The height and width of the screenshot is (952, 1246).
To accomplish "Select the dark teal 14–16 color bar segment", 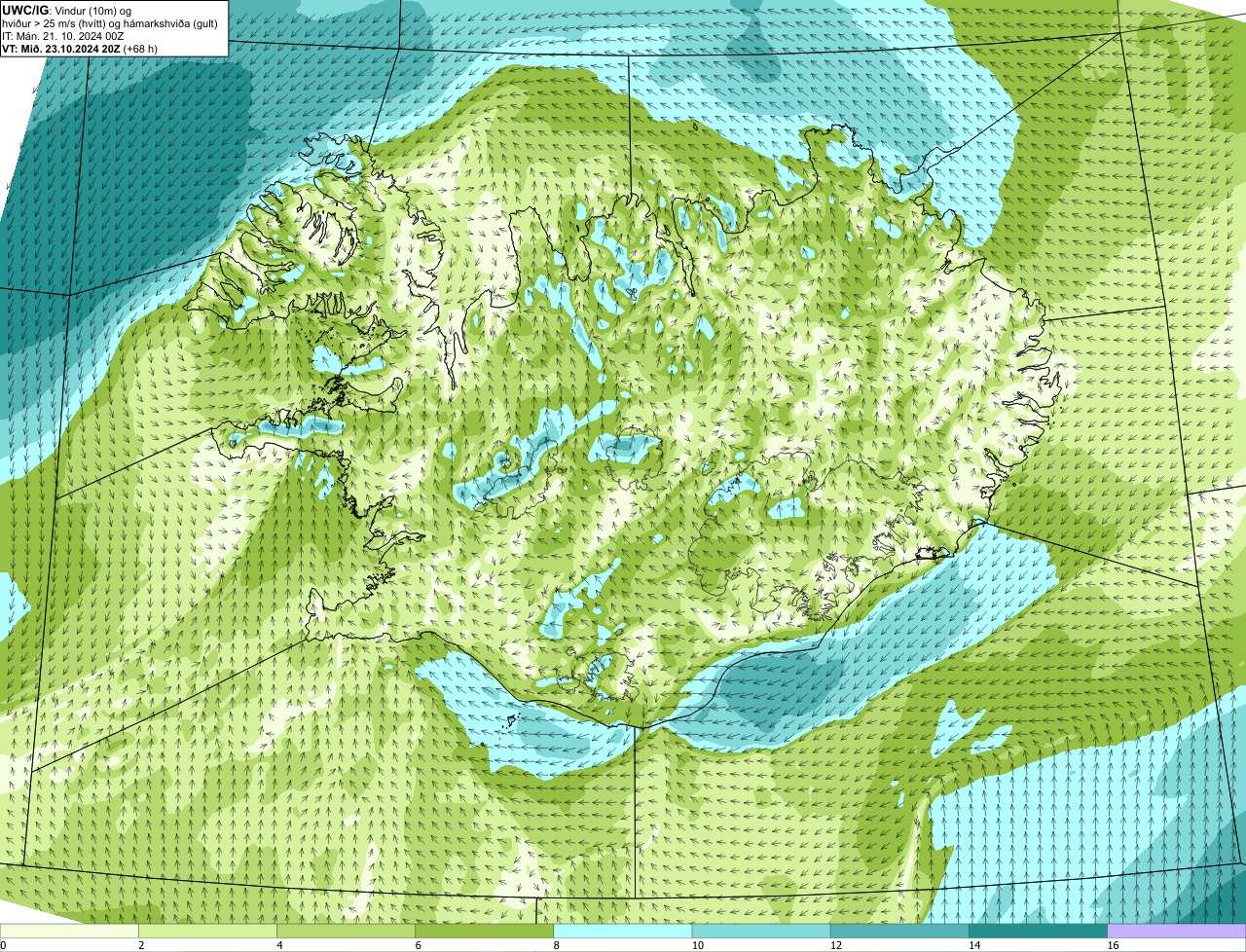I will click(x=1038, y=932).
